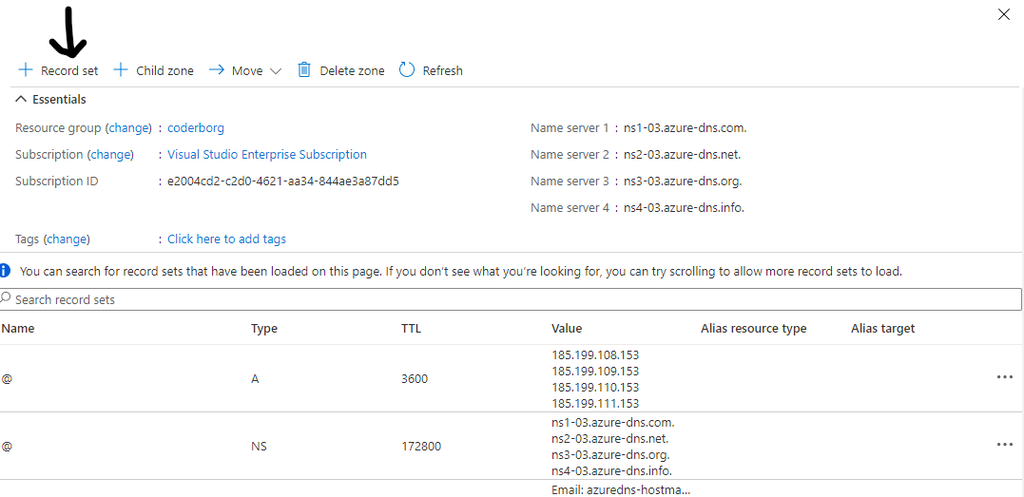Change the resource group
This screenshot has width=1024, height=497.
tap(128, 128)
